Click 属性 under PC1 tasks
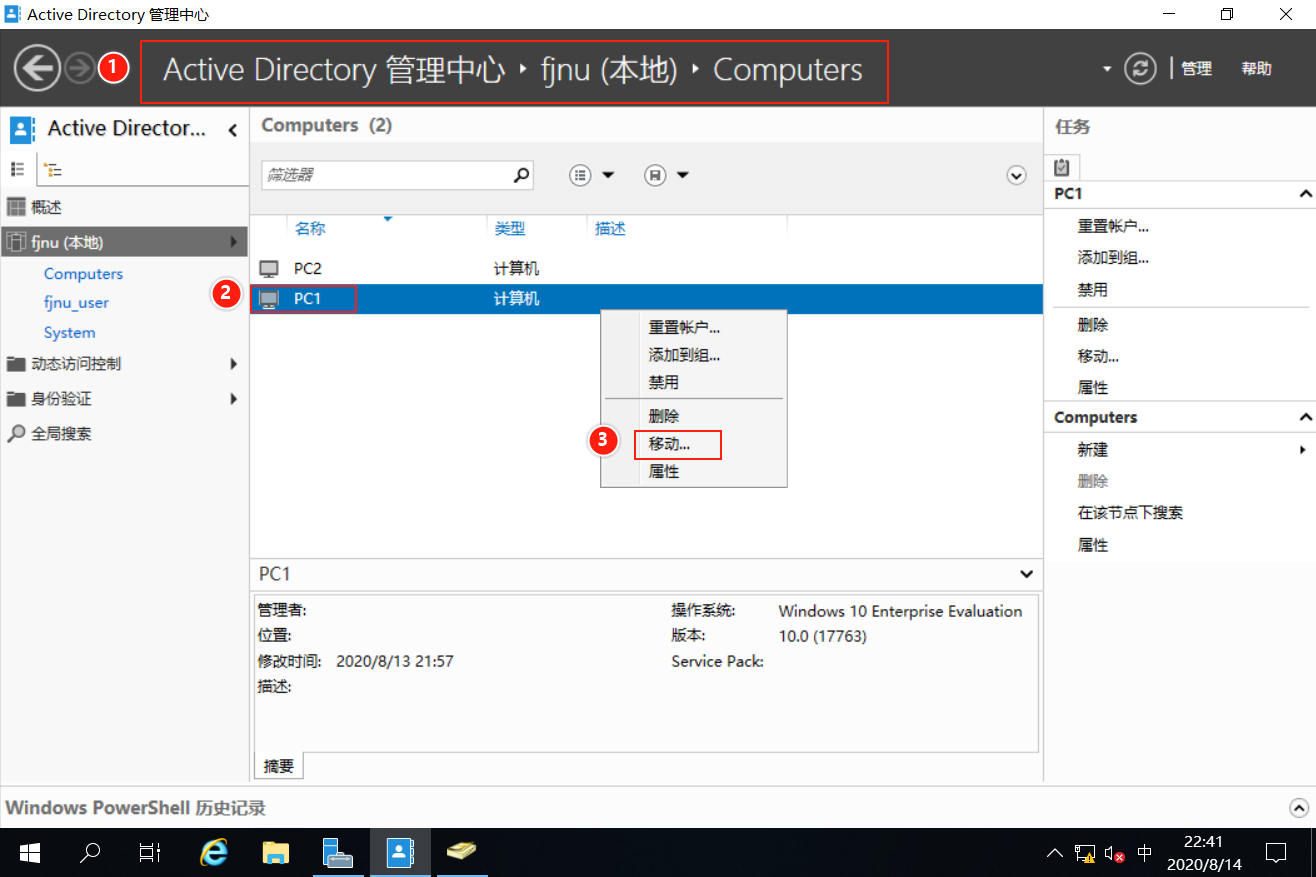Viewport: 1316px width, 877px height. [1093, 387]
